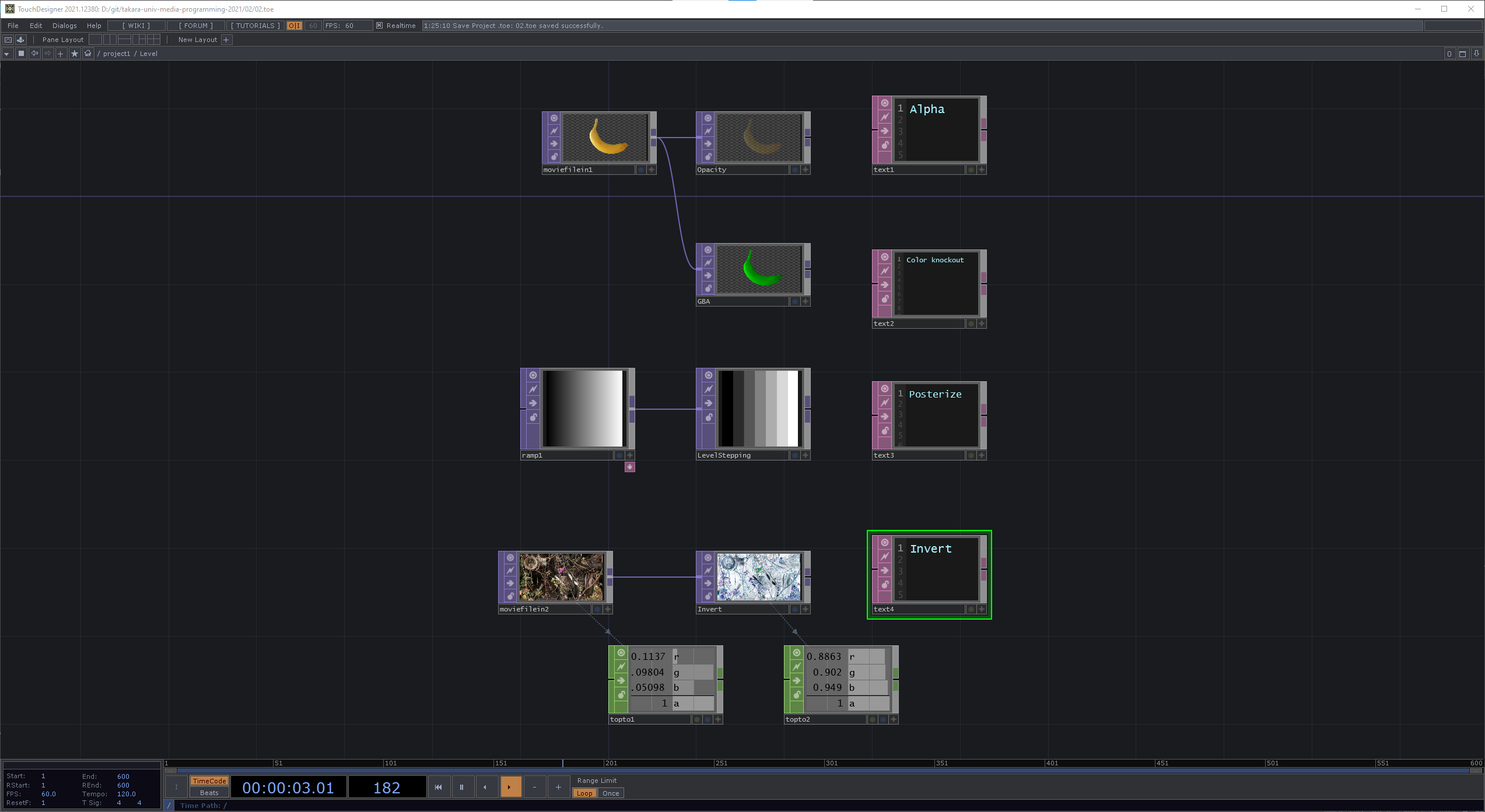The image size is (1485, 812).
Task: Open the Edit menu
Action: 36,26
